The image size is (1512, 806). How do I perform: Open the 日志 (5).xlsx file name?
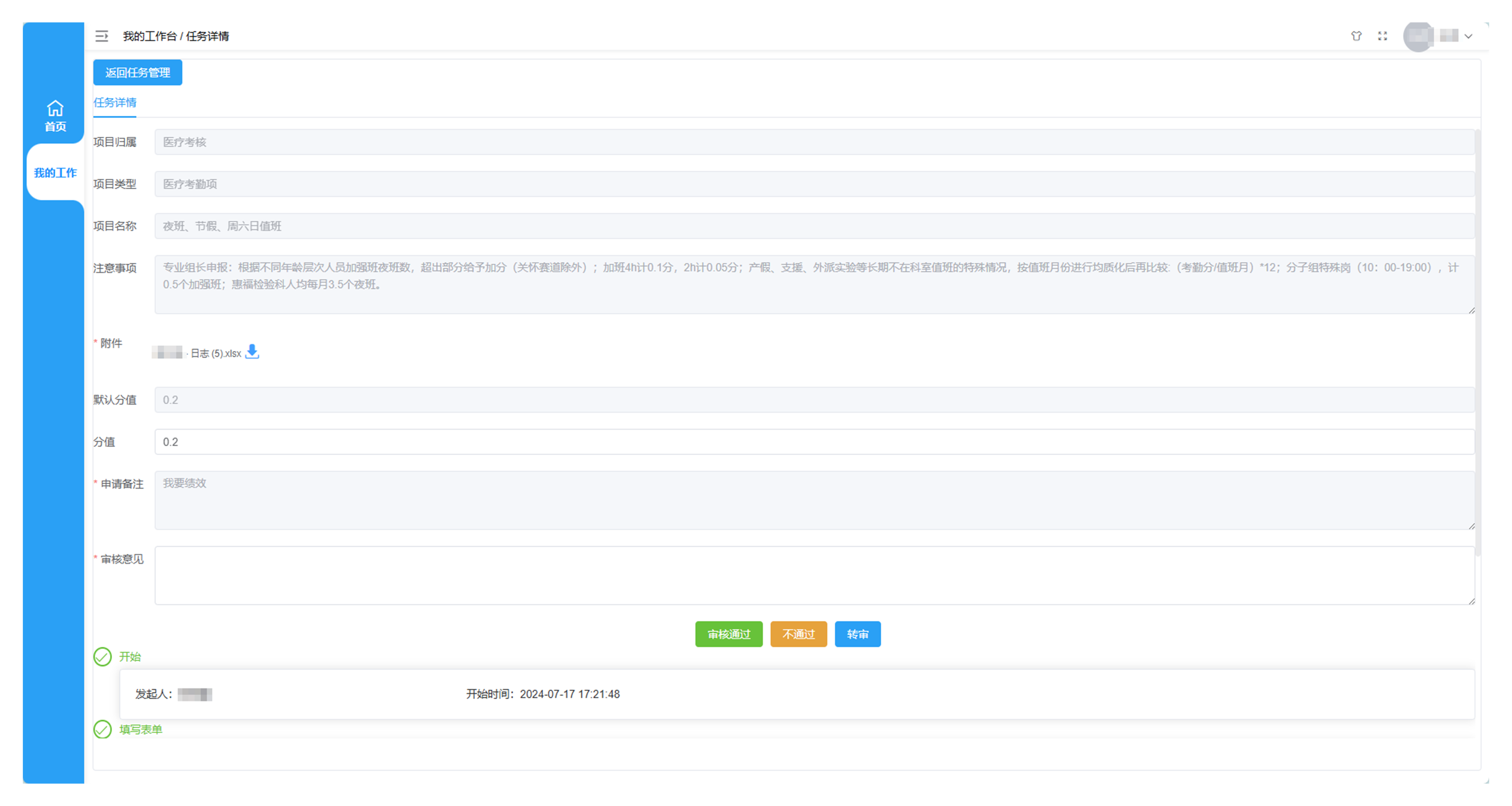[x=215, y=353]
